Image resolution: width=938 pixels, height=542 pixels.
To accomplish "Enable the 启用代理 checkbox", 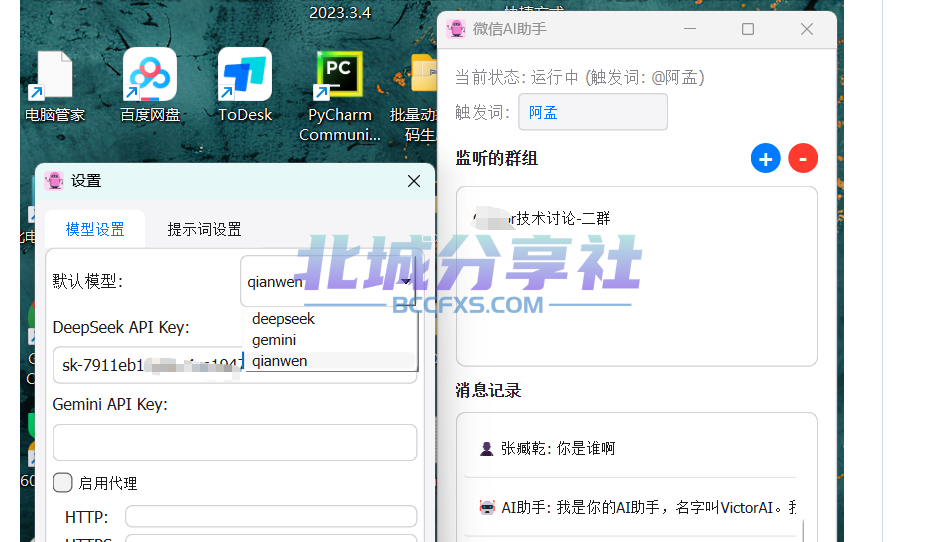I will 63,483.
